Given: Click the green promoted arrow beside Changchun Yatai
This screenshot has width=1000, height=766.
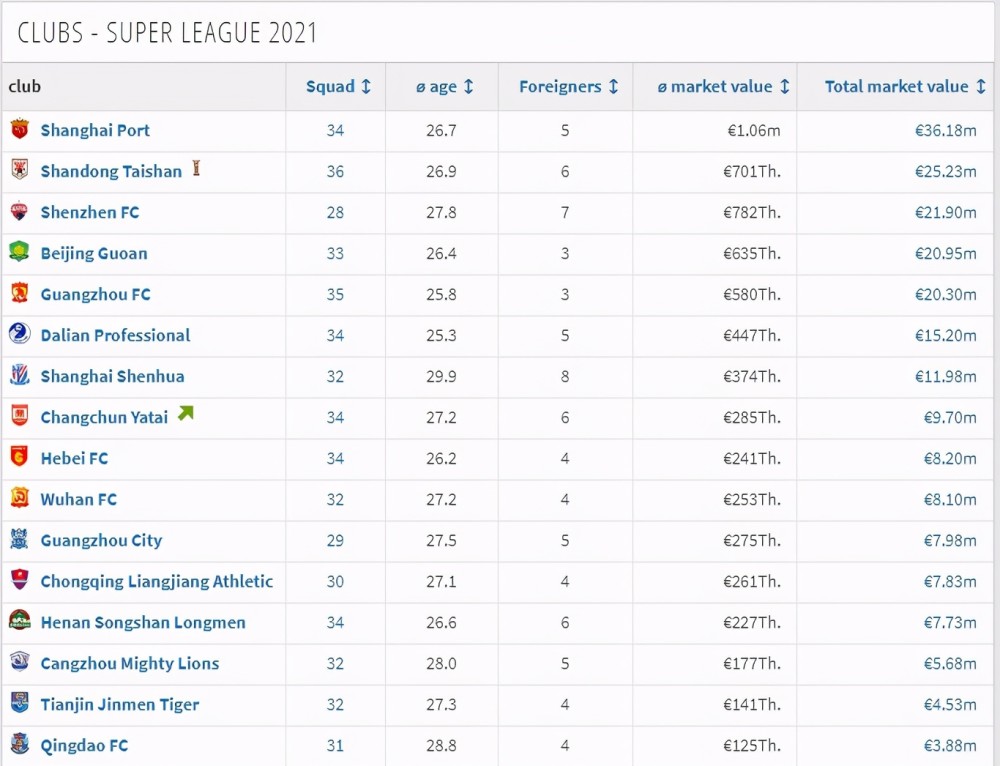Looking at the screenshot, I should pos(186,413).
